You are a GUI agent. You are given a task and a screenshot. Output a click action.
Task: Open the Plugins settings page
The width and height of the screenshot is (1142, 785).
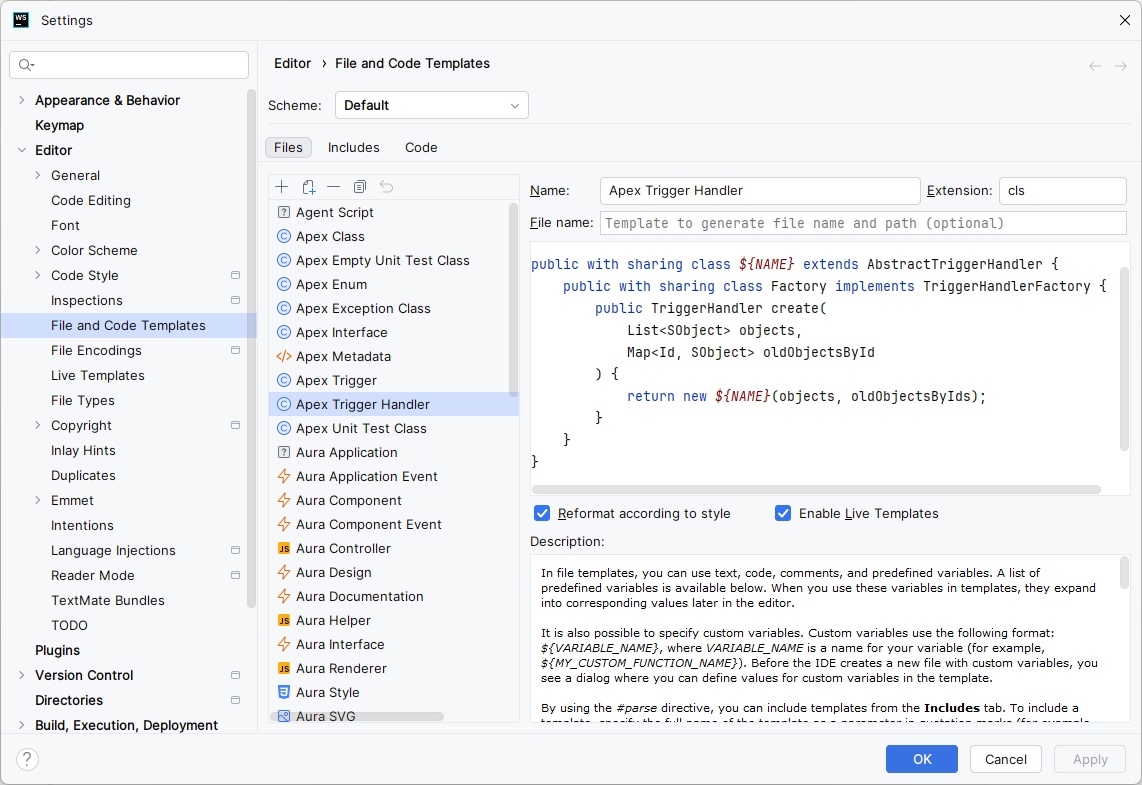[58, 650]
